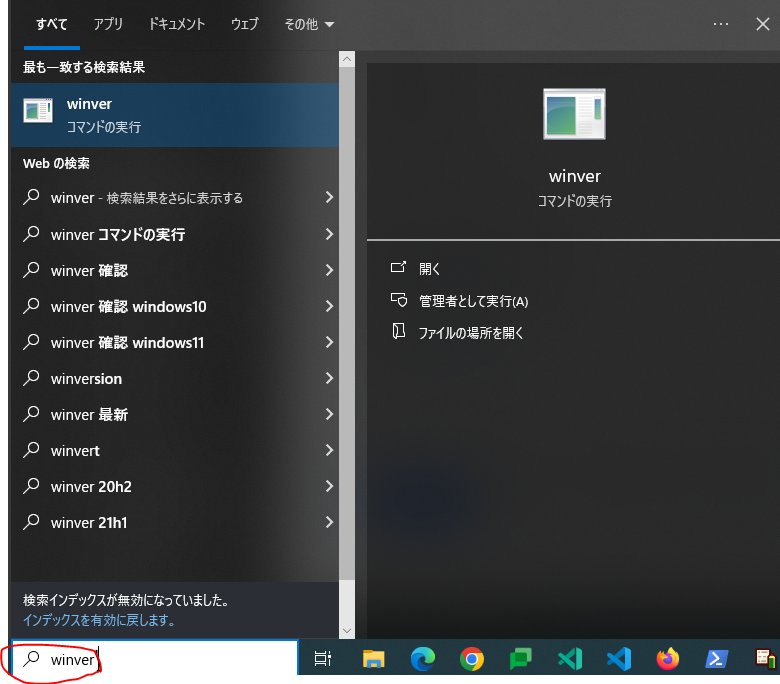
Task: Click 管理者として実行(A)
Action: pyautogui.click(x=474, y=301)
